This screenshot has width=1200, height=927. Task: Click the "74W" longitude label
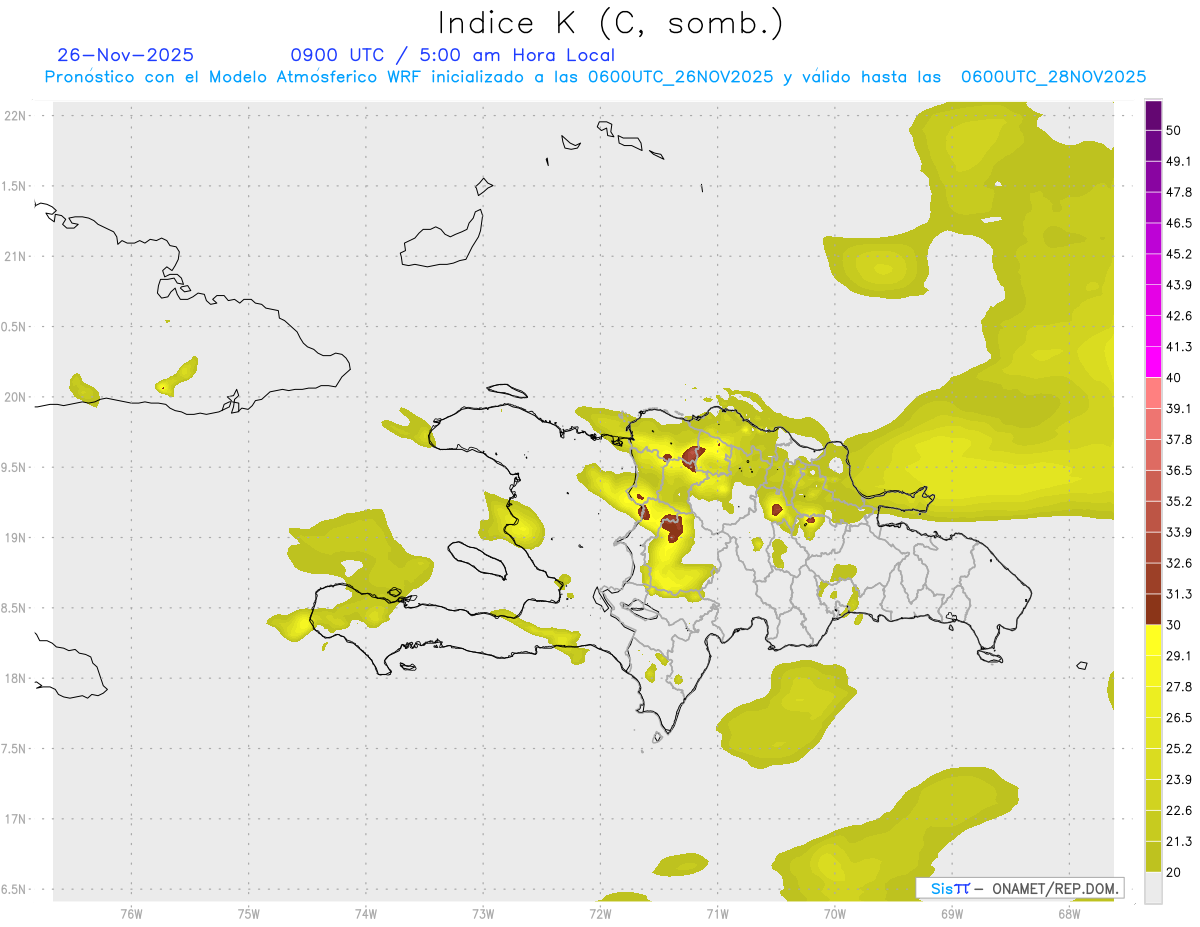(365, 913)
